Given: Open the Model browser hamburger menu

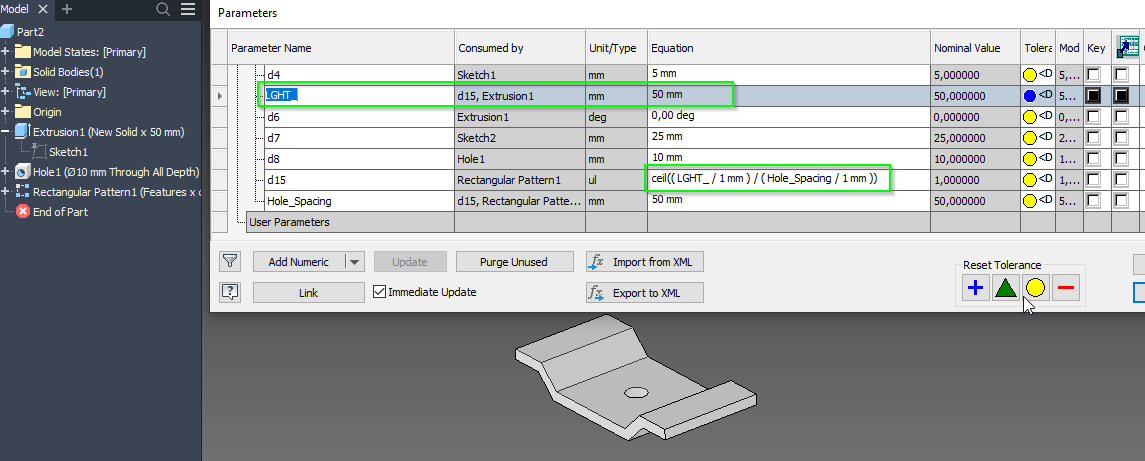Looking at the screenshot, I should 188,9.
